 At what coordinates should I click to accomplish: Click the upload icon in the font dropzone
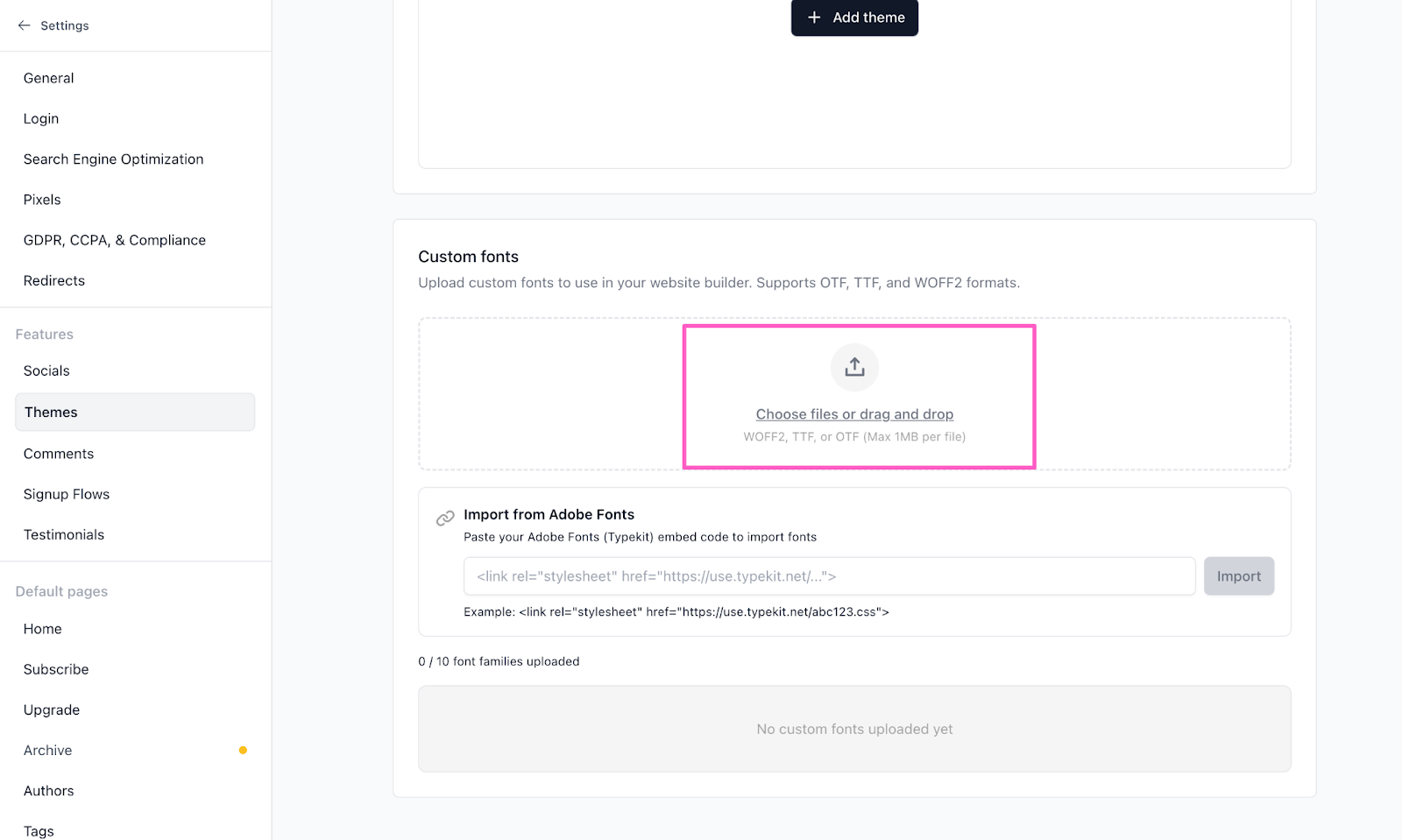pyautogui.click(x=854, y=367)
